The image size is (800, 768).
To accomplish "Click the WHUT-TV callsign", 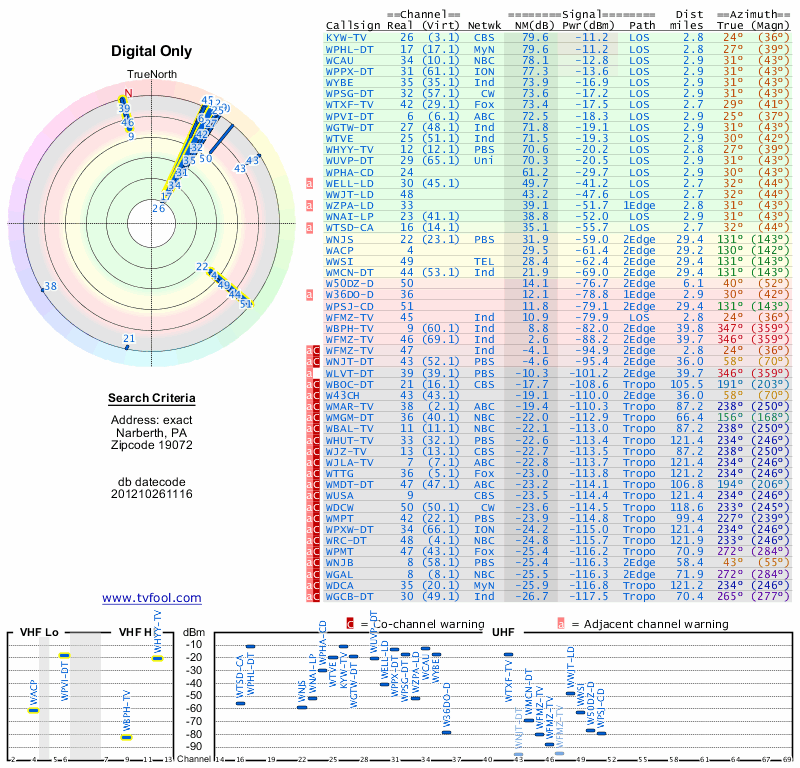I will tap(349, 440).
